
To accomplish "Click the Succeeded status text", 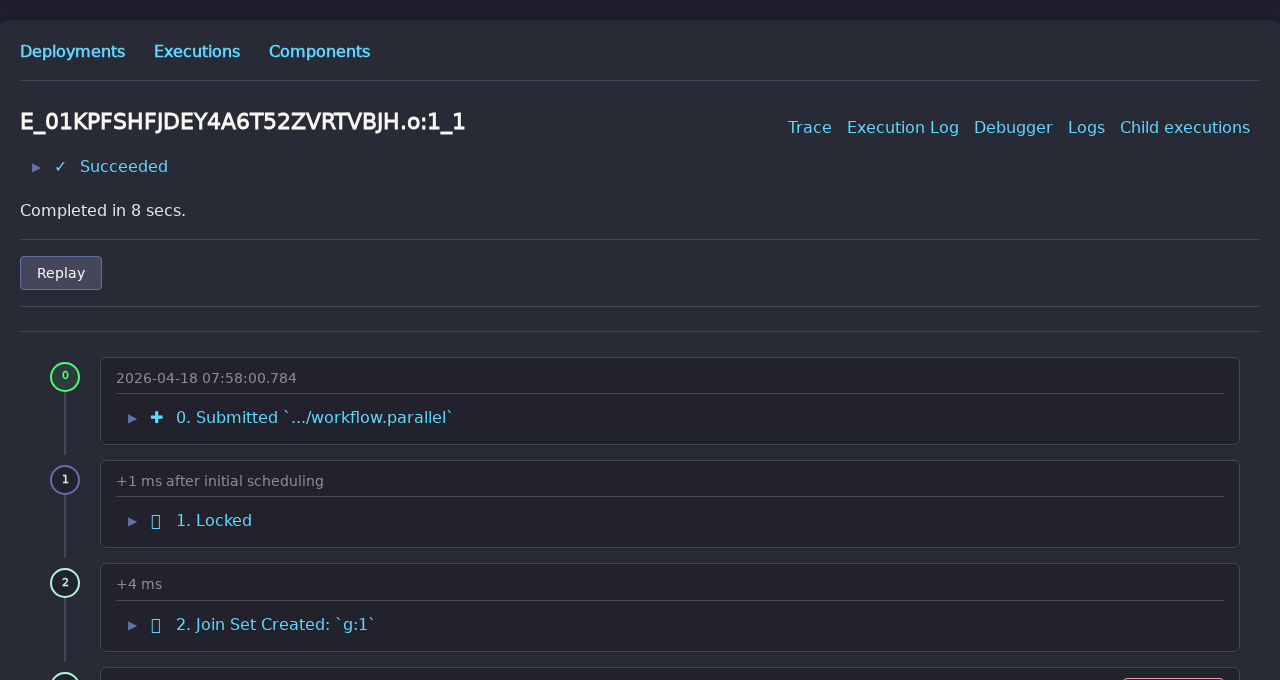I will coord(124,167).
